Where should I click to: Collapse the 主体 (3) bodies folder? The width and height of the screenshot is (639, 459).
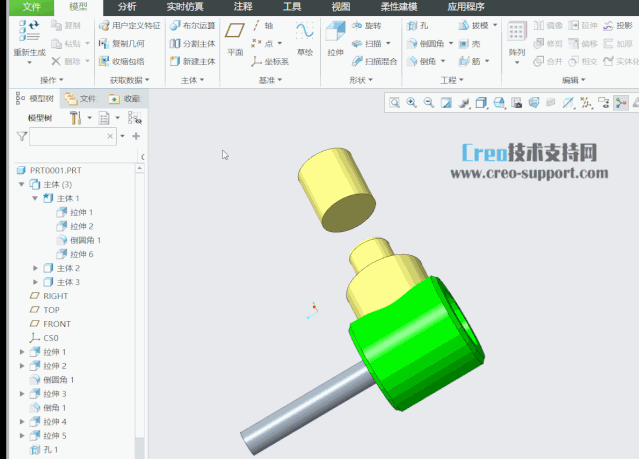tap(22, 184)
